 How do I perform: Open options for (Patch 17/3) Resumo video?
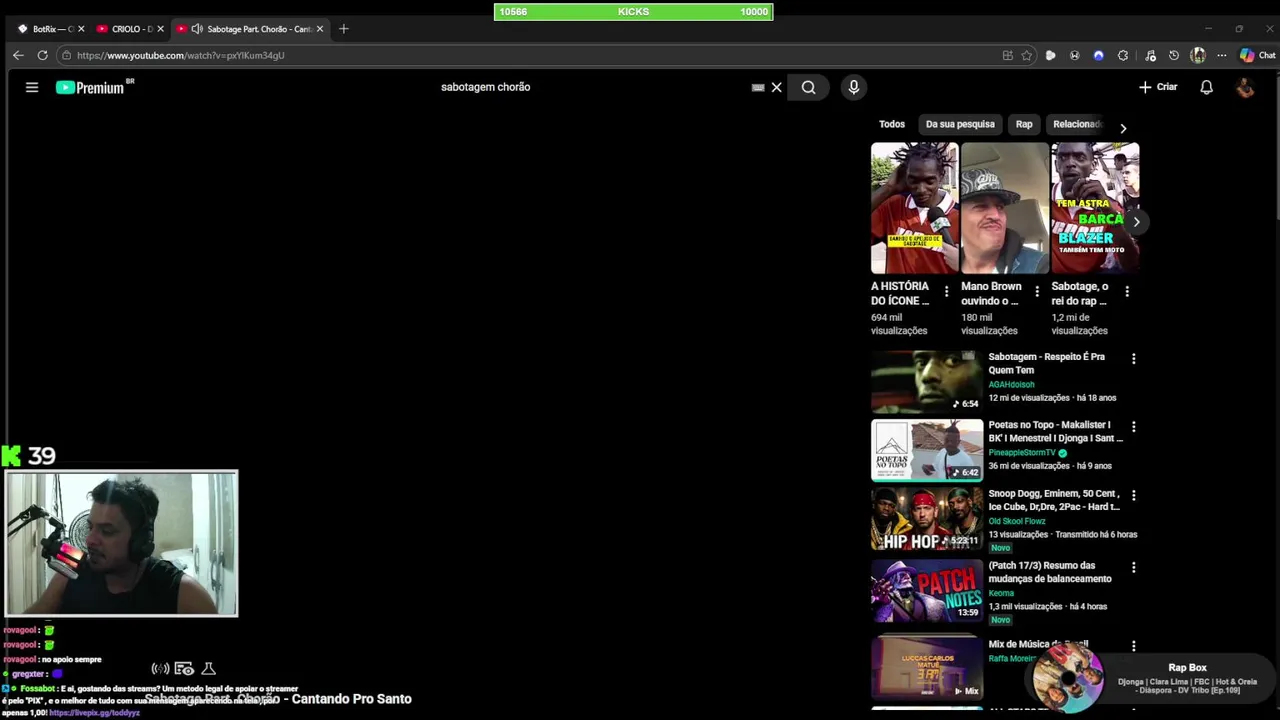1133,567
